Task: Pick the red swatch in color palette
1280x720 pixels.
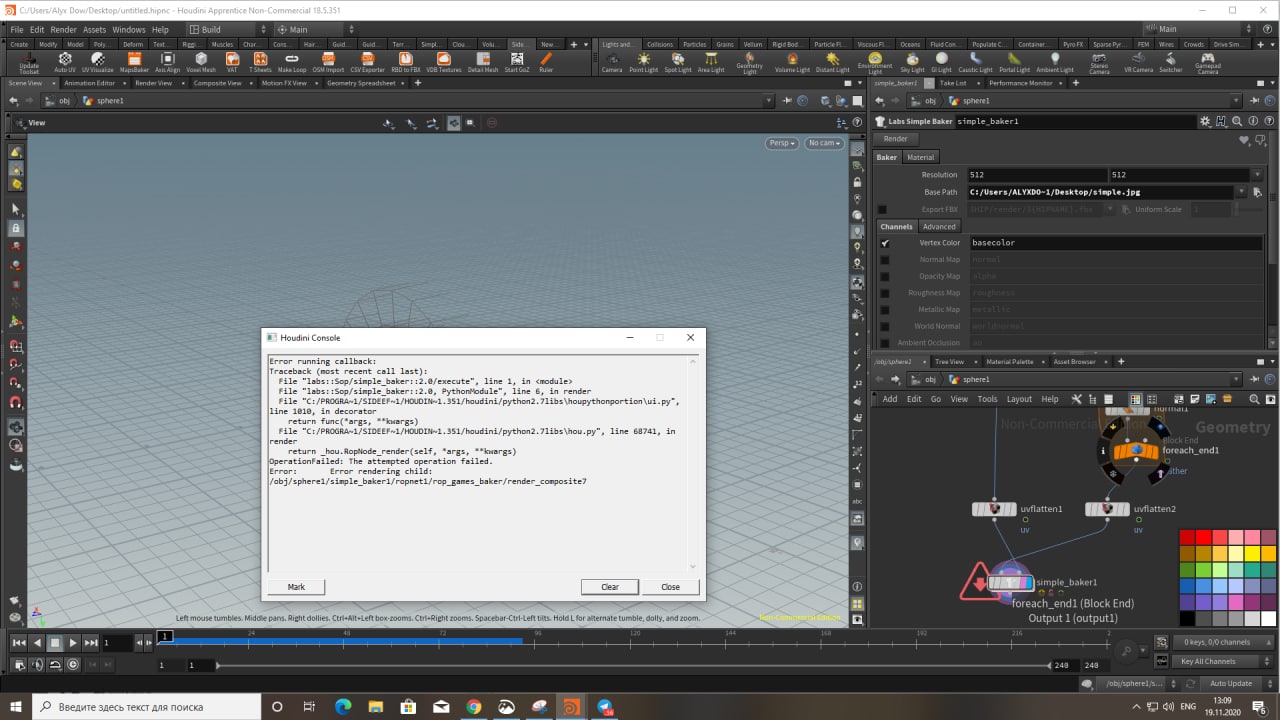Action: (1203, 538)
